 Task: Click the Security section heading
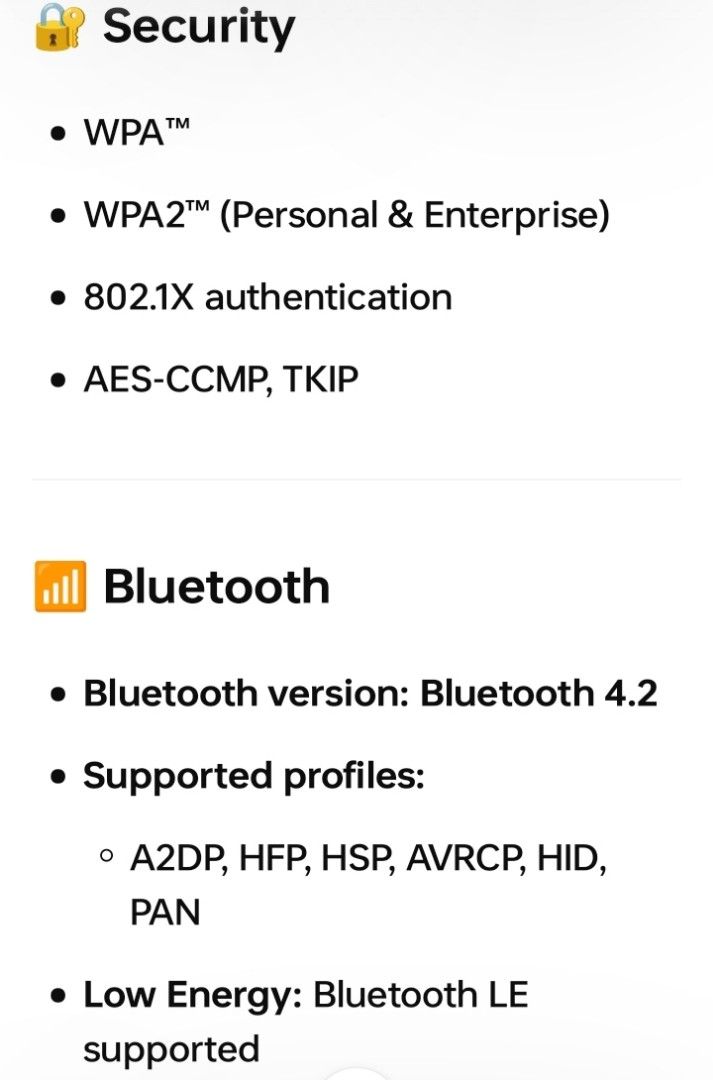pyautogui.click(x=198, y=26)
